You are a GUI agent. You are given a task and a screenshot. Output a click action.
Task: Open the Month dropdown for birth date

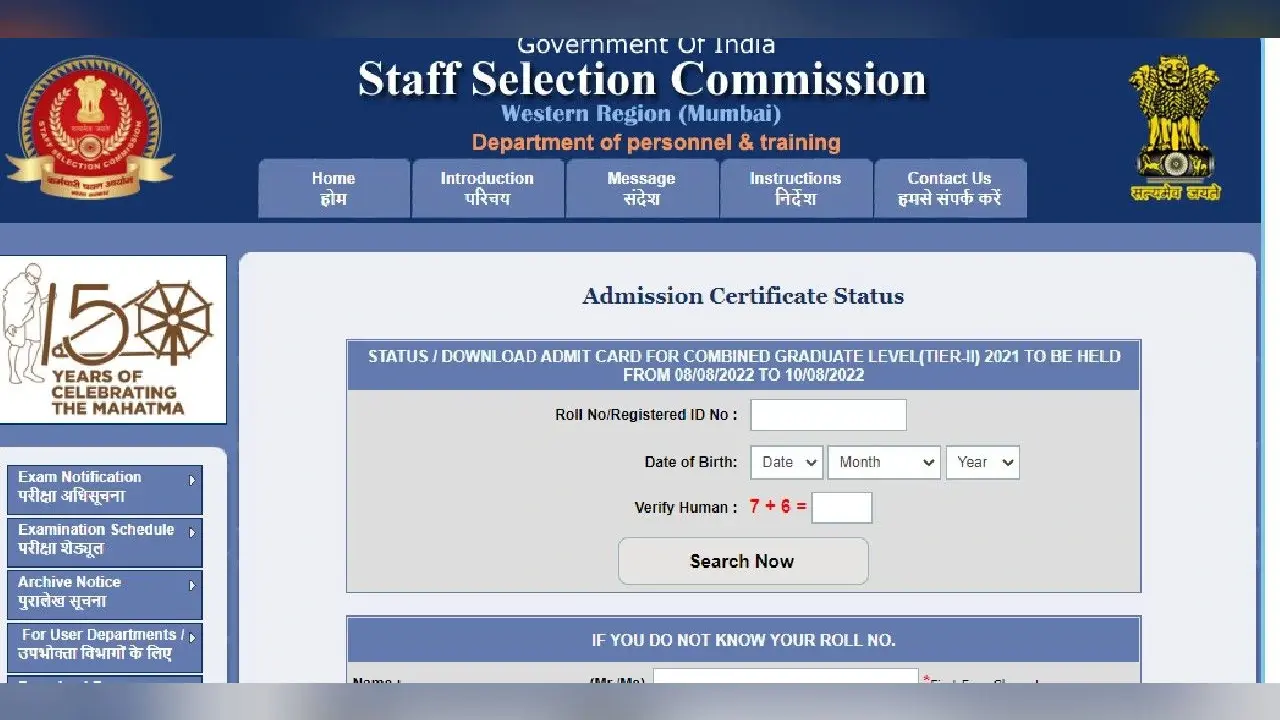point(884,462)
